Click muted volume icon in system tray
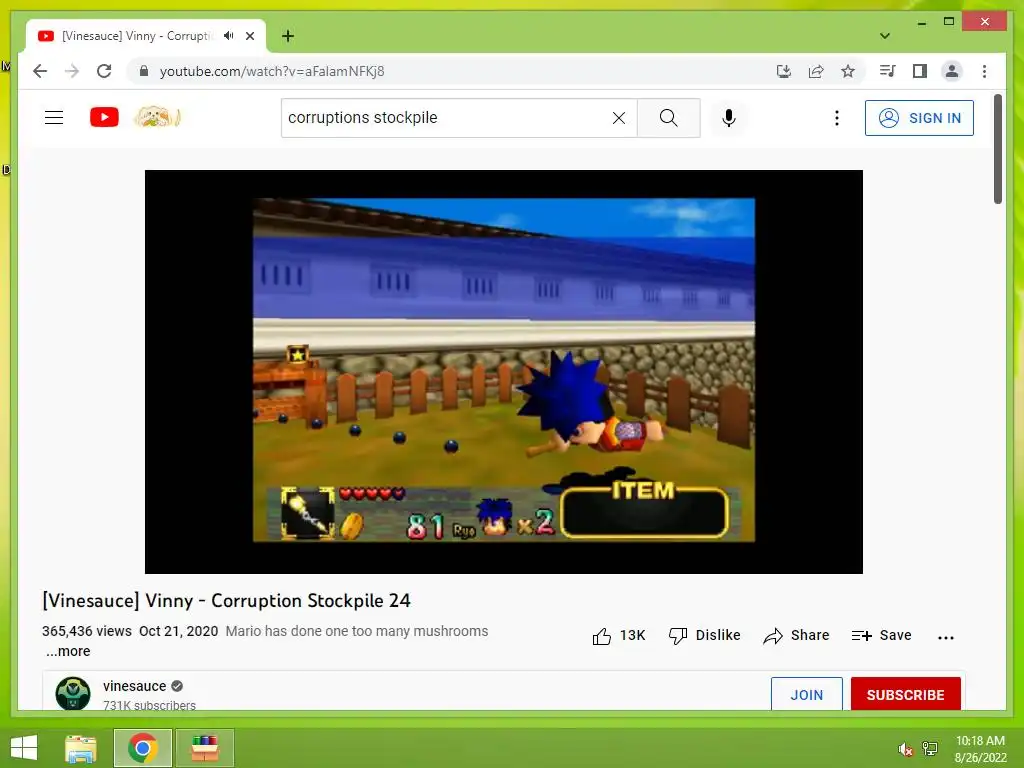 [x=905, y=749]
